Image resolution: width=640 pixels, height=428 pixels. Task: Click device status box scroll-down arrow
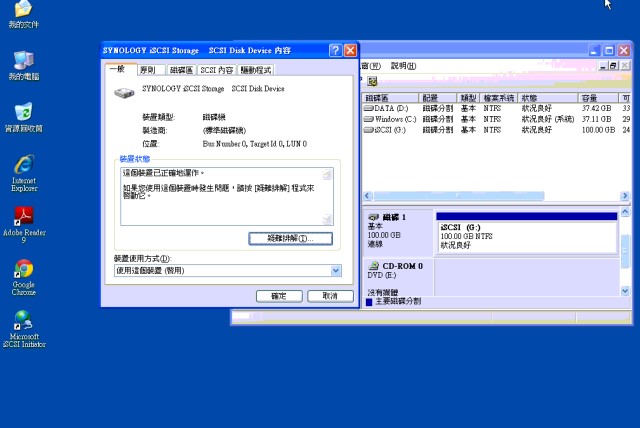[x=327, y=220]
